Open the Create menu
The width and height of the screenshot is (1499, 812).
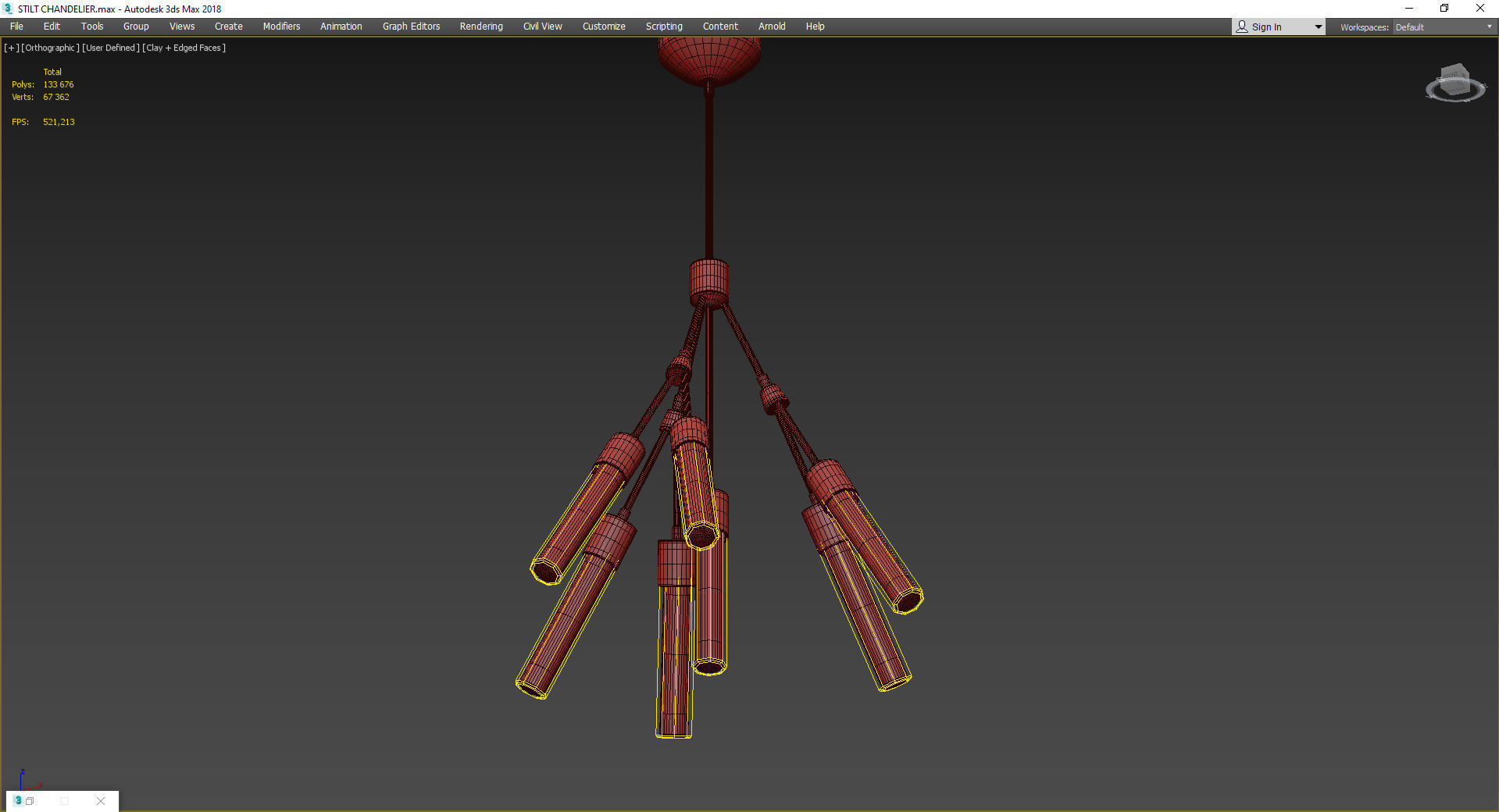pos(229,27)
